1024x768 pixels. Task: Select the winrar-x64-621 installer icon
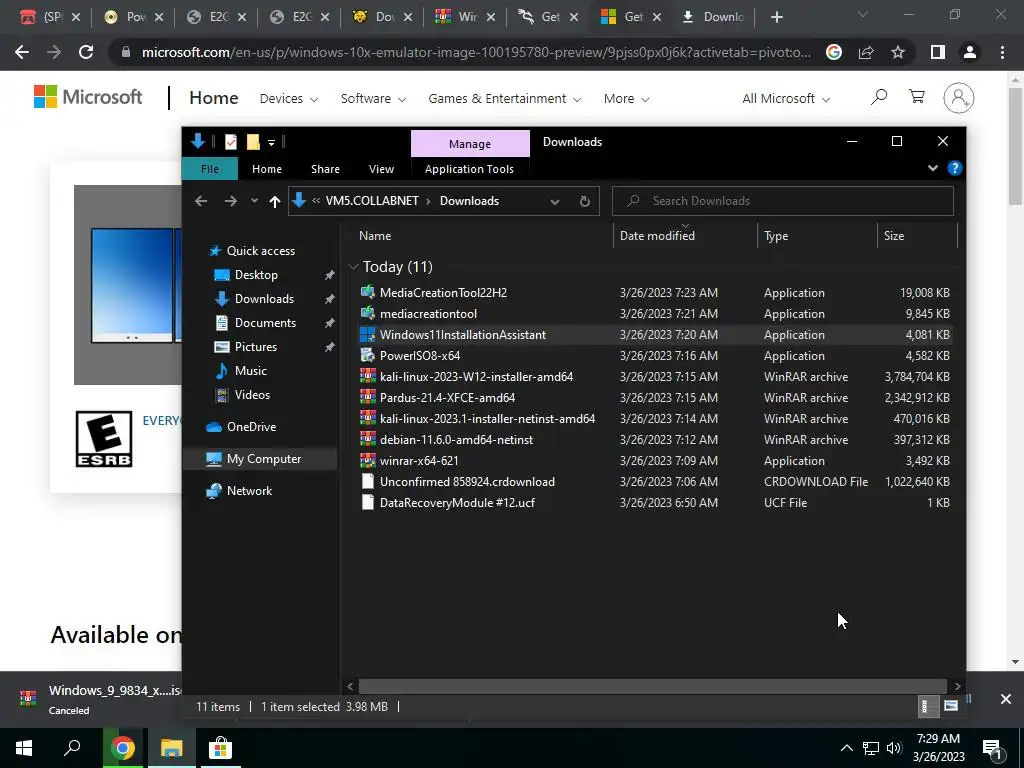pyautogui.click(x=368, y=460)
